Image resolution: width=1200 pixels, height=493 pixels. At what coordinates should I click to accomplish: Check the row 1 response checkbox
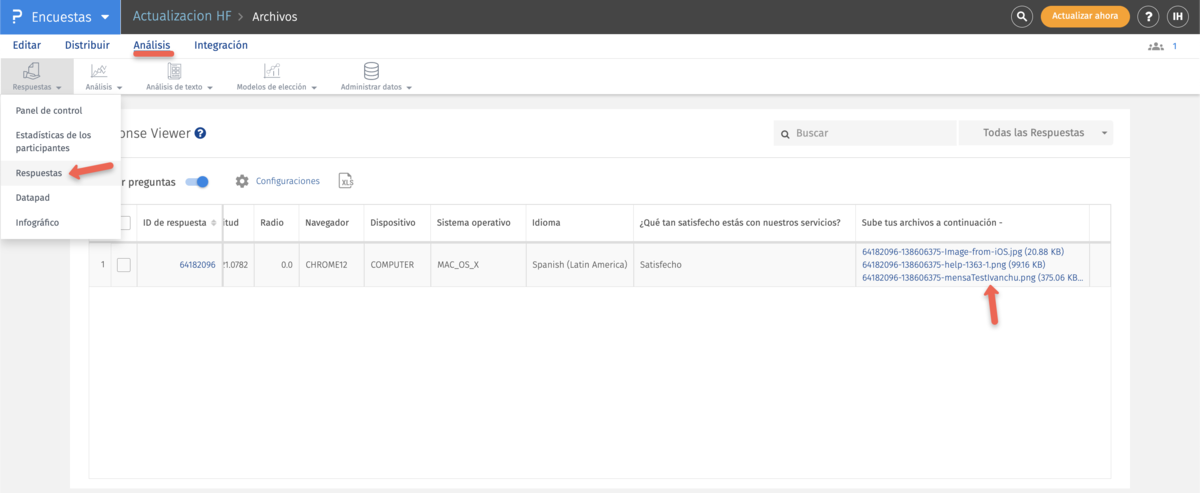point(124,265)
